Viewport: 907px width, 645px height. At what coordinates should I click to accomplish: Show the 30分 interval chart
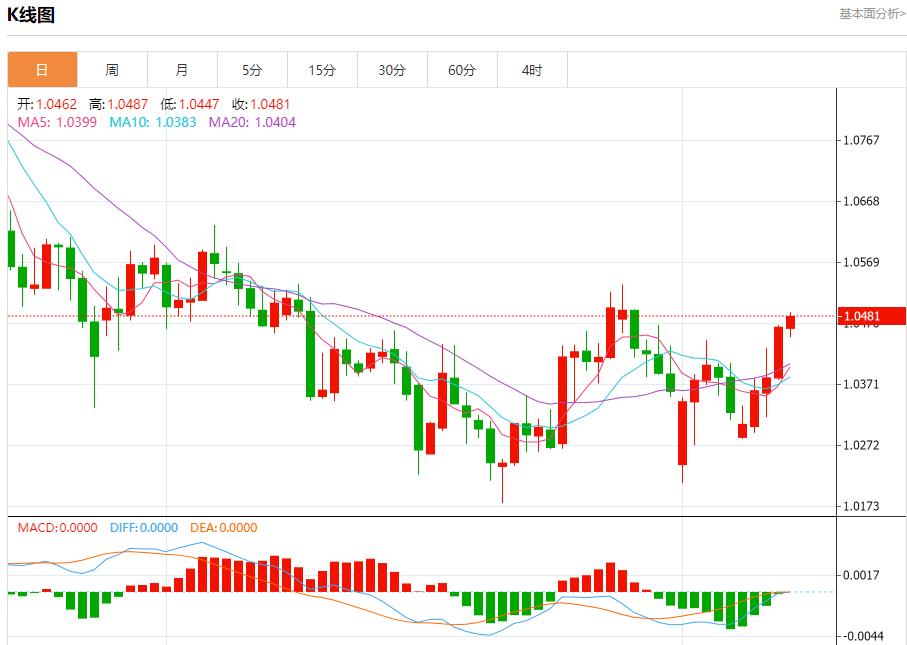pos(392,70)
